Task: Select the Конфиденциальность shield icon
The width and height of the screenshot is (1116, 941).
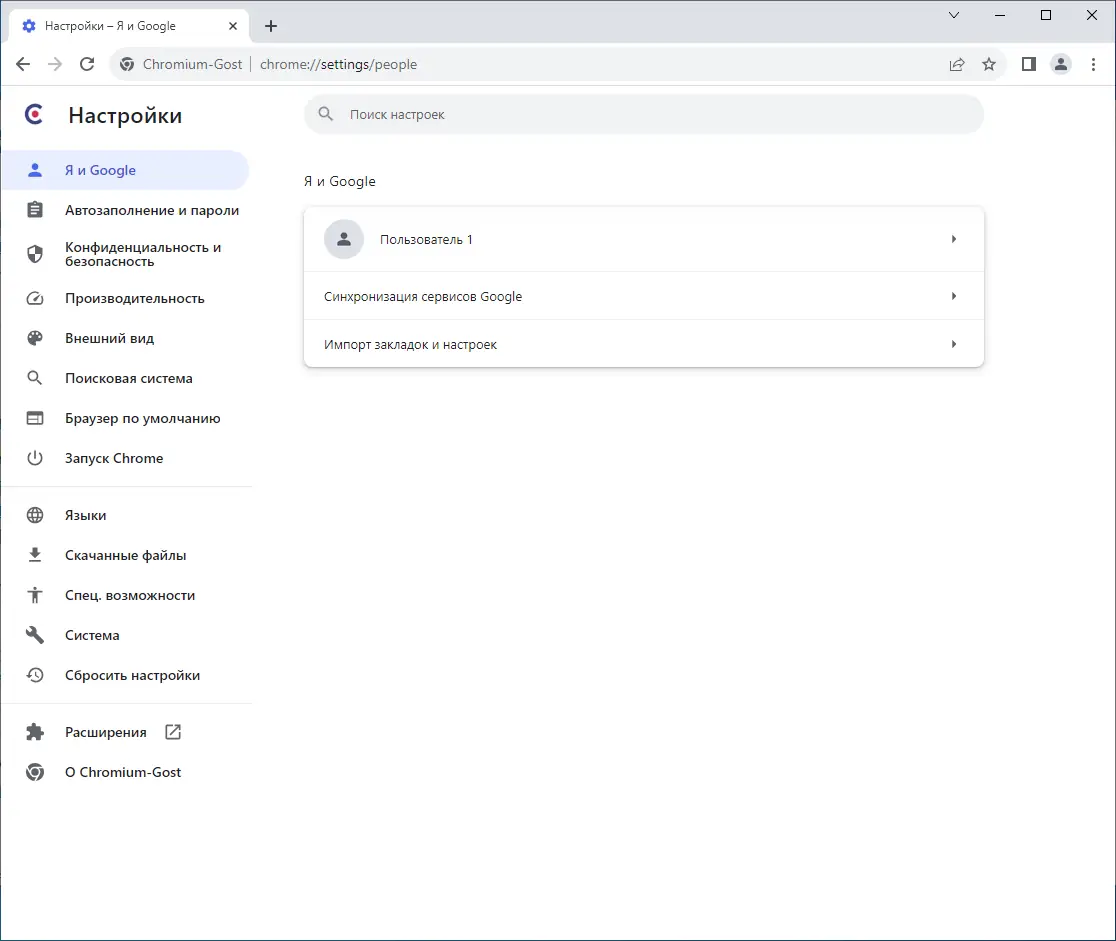Action: [35, 254]
